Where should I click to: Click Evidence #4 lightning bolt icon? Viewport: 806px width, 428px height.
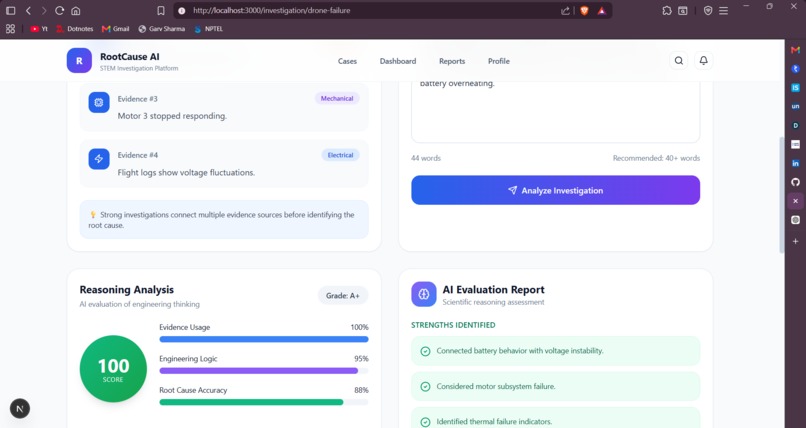99,159
